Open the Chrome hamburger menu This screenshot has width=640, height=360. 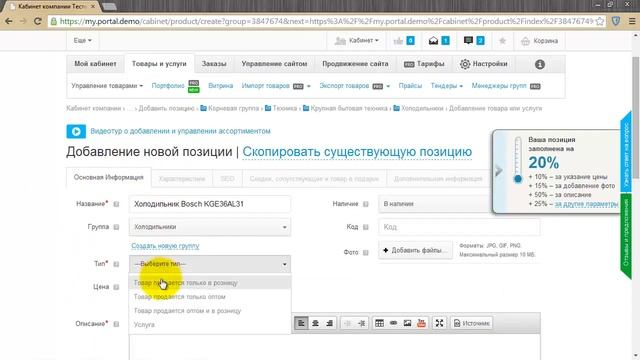click(x=631, y=21)
